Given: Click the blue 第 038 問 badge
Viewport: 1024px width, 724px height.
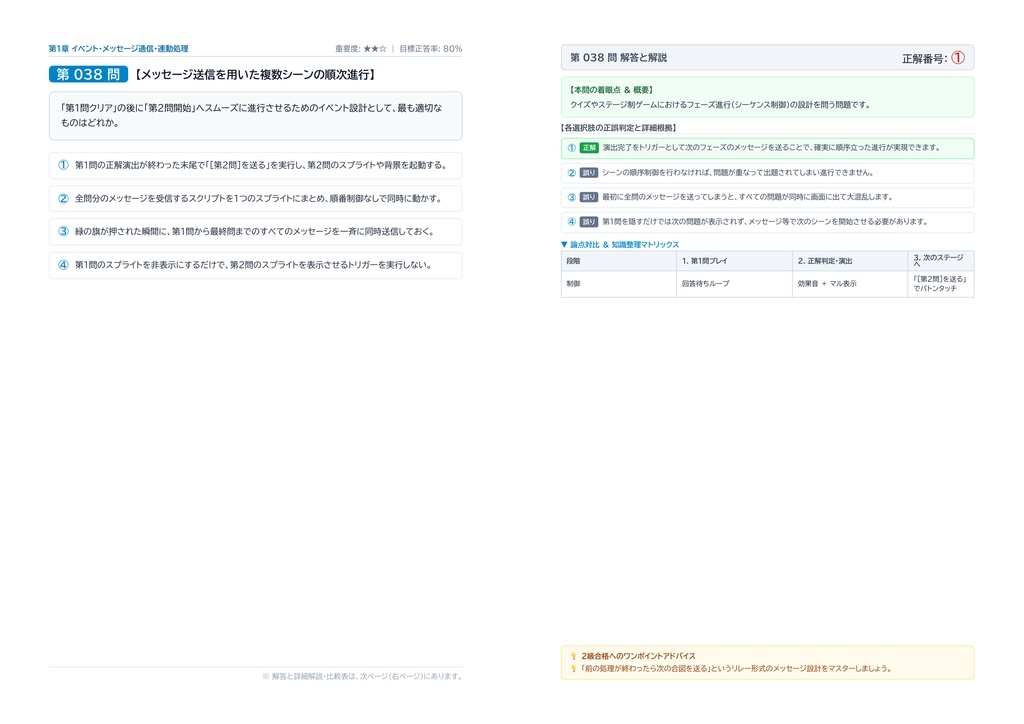Looking at the screenshot, I should [88, 74].
